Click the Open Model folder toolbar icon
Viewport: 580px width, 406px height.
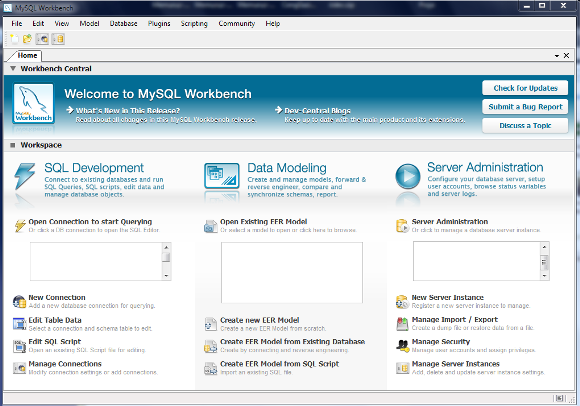tap(27, 39)
